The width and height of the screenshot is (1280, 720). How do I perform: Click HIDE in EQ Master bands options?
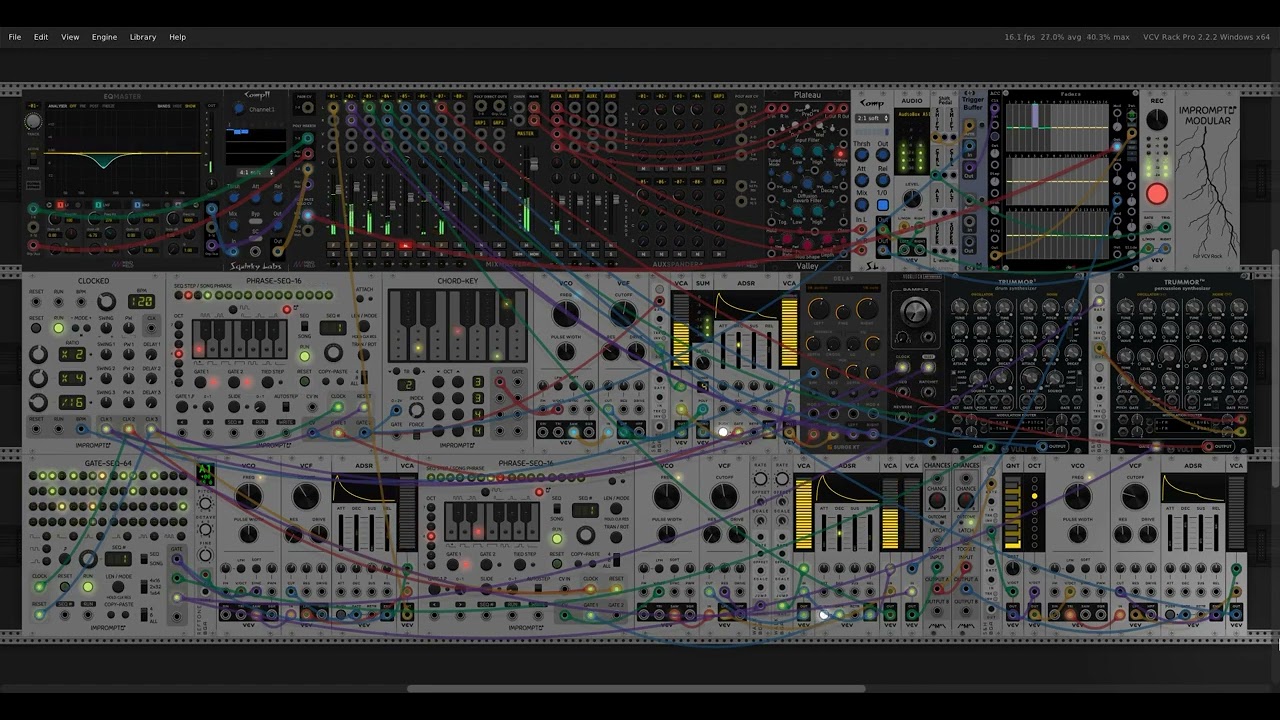point(177,106)
